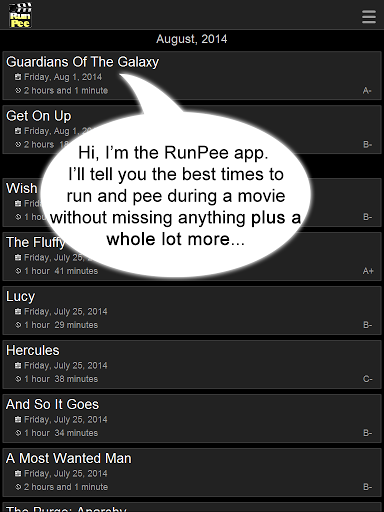Select A Most Wanted Man title
This screenshot has height=512, width=384.
pyautogui.click(x=69, y=458)
